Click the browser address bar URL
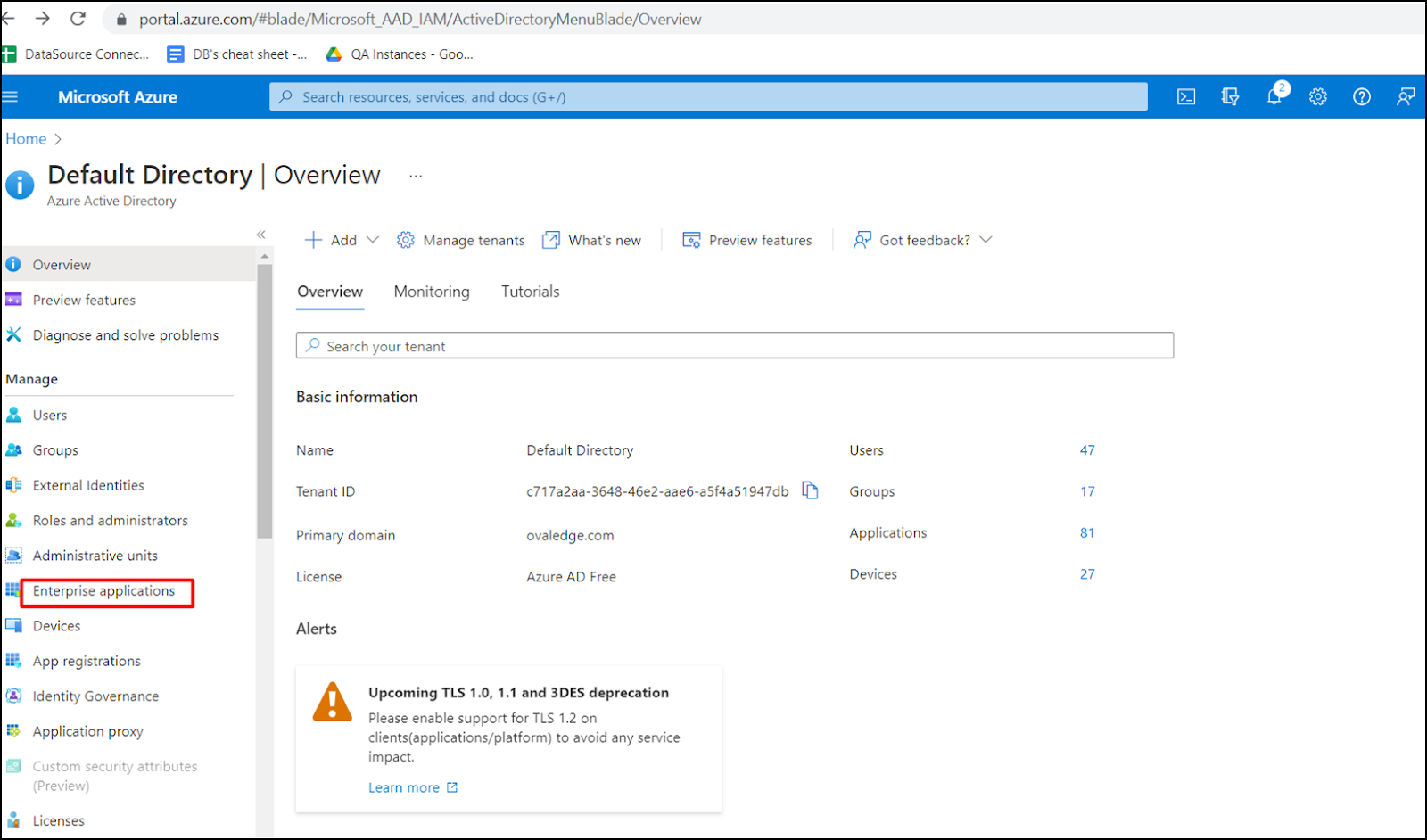 (420, 19)
